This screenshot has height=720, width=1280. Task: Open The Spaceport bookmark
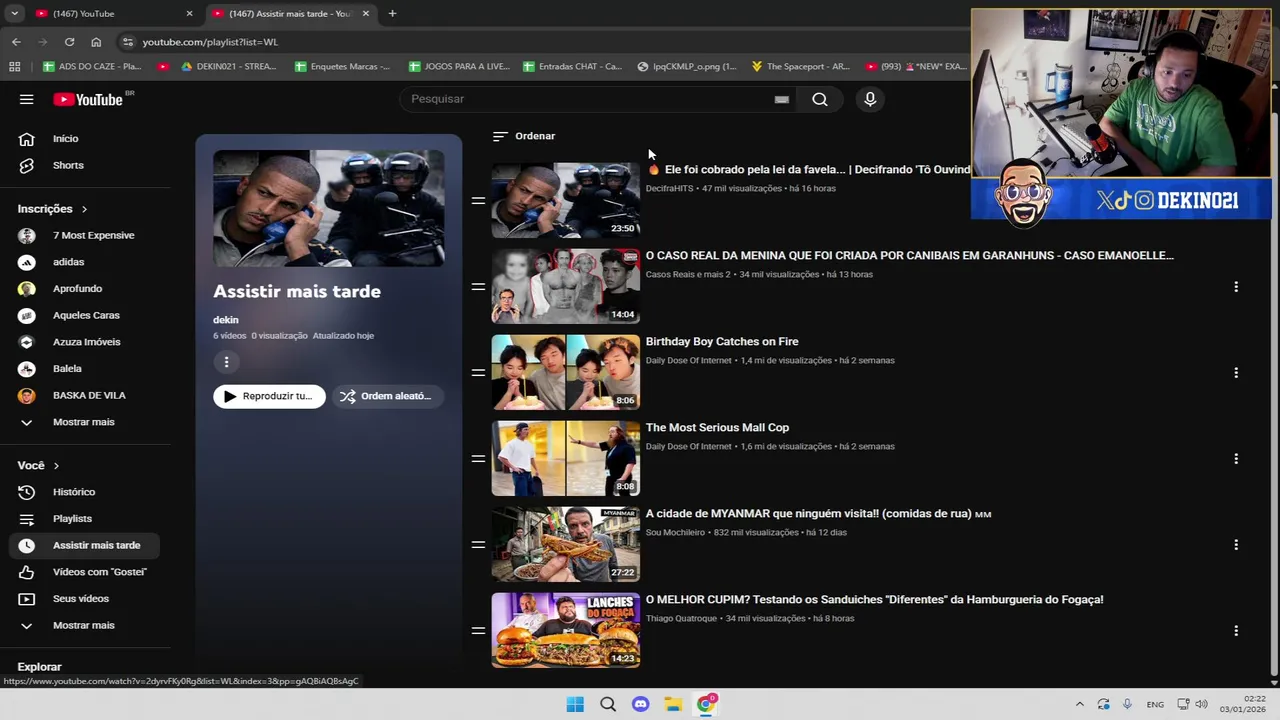point(800,67)
